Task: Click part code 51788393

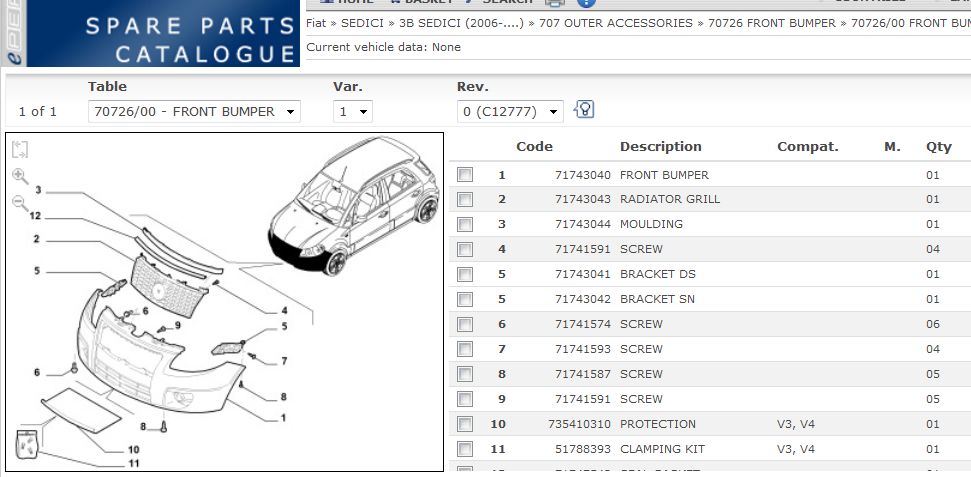Action: pos(583,449)
